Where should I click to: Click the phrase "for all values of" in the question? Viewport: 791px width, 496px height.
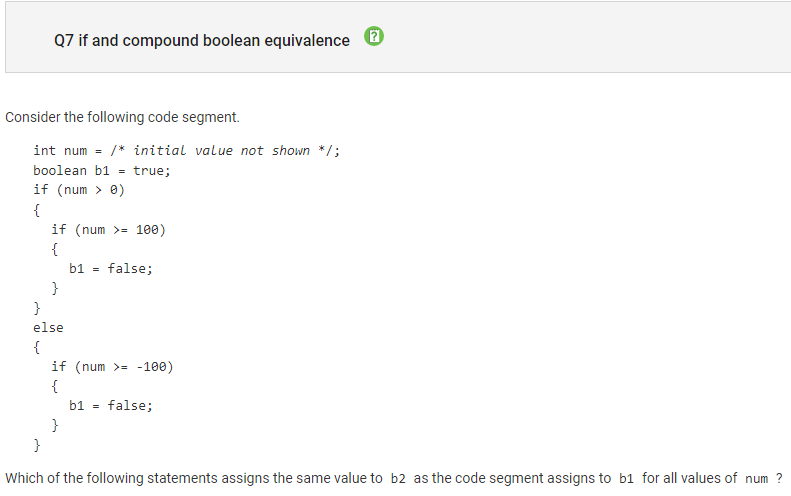point(690,478)
